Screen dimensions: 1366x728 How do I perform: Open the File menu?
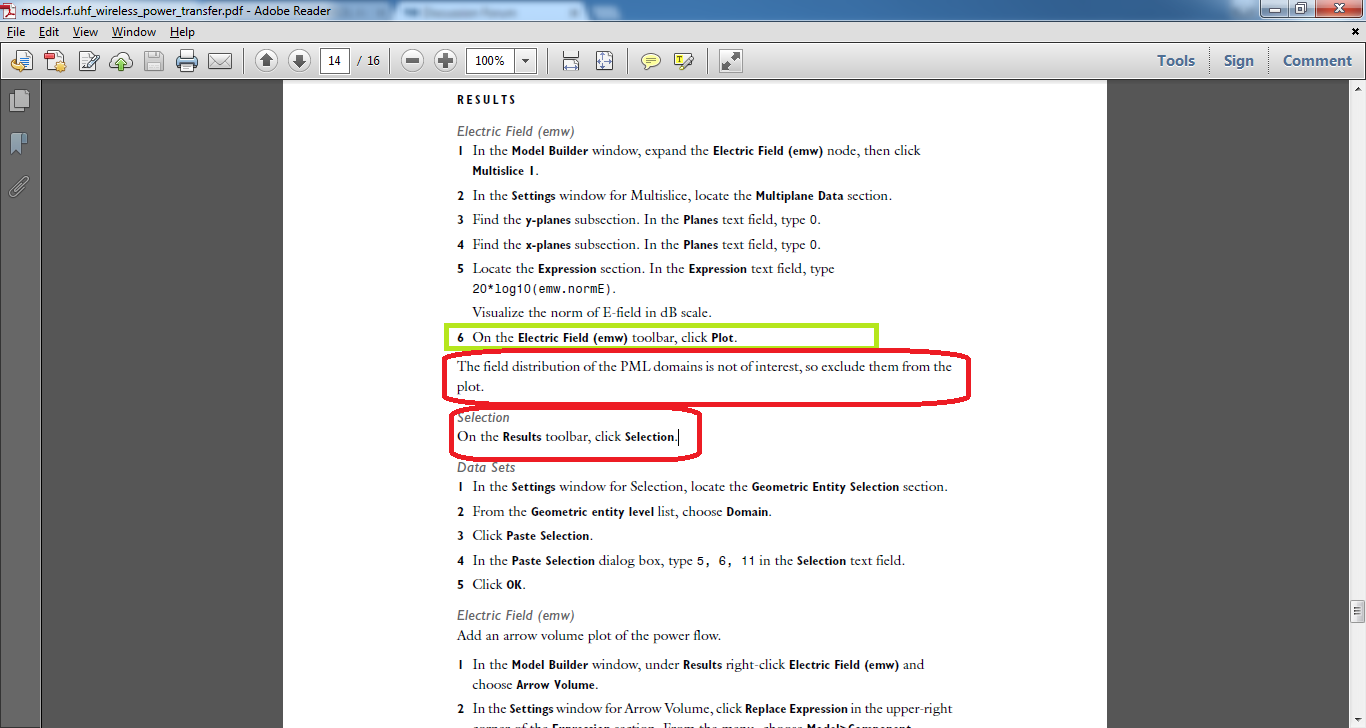16,32
